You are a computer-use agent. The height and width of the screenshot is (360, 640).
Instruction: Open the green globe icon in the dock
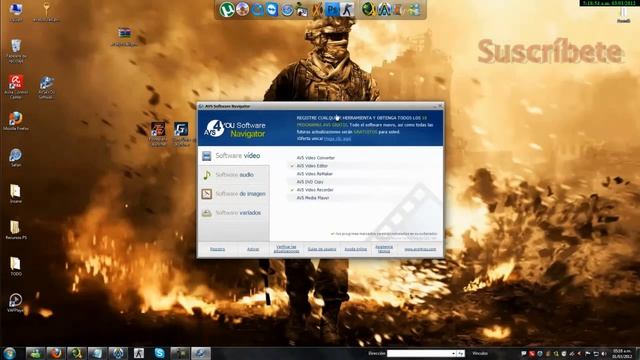[368, 9]
